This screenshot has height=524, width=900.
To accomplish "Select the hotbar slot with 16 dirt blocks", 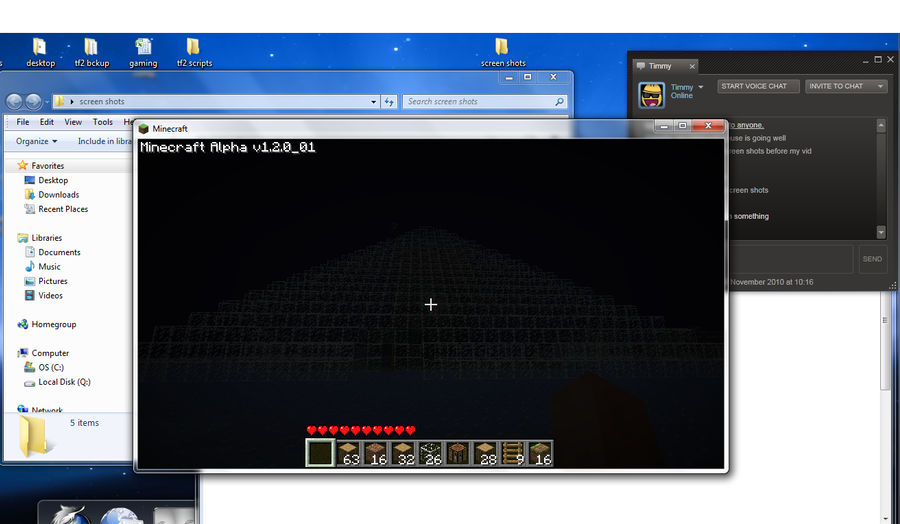I will click(375, 453).
